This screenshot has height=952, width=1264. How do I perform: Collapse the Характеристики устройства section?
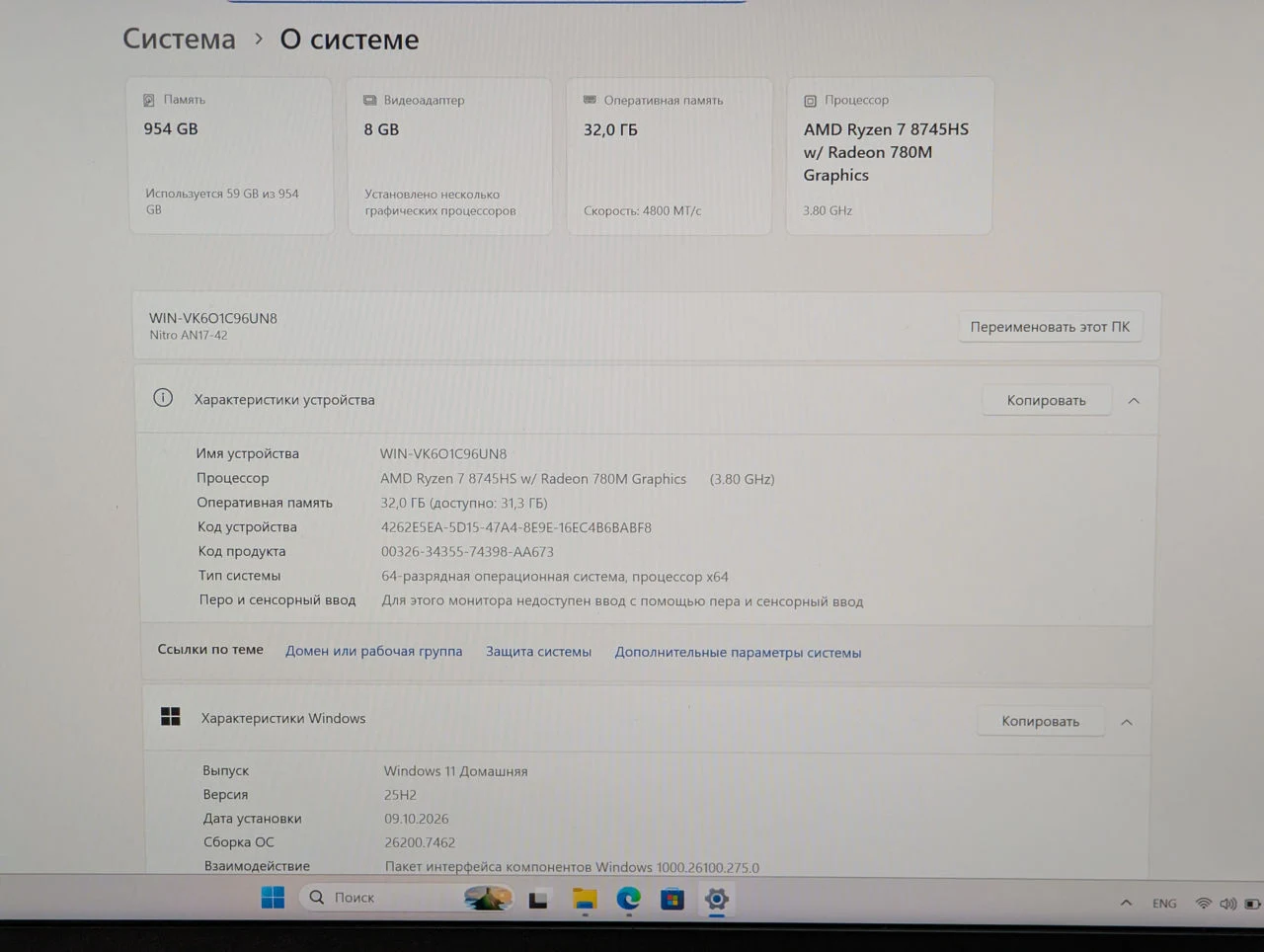click(1134, 401)
